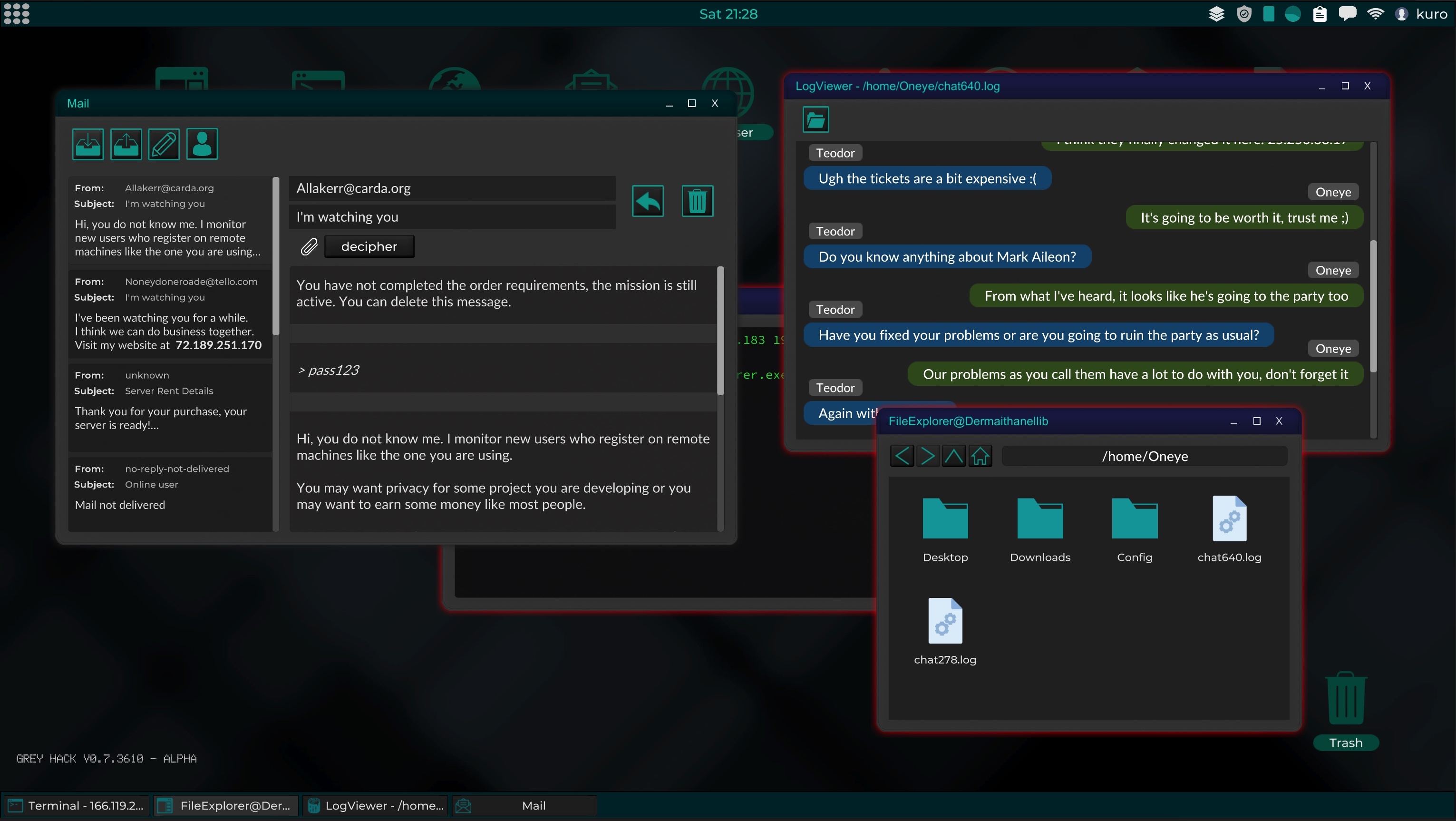
Task: Switch to the LogViewer taskbar item
Action: pos(375,806)
